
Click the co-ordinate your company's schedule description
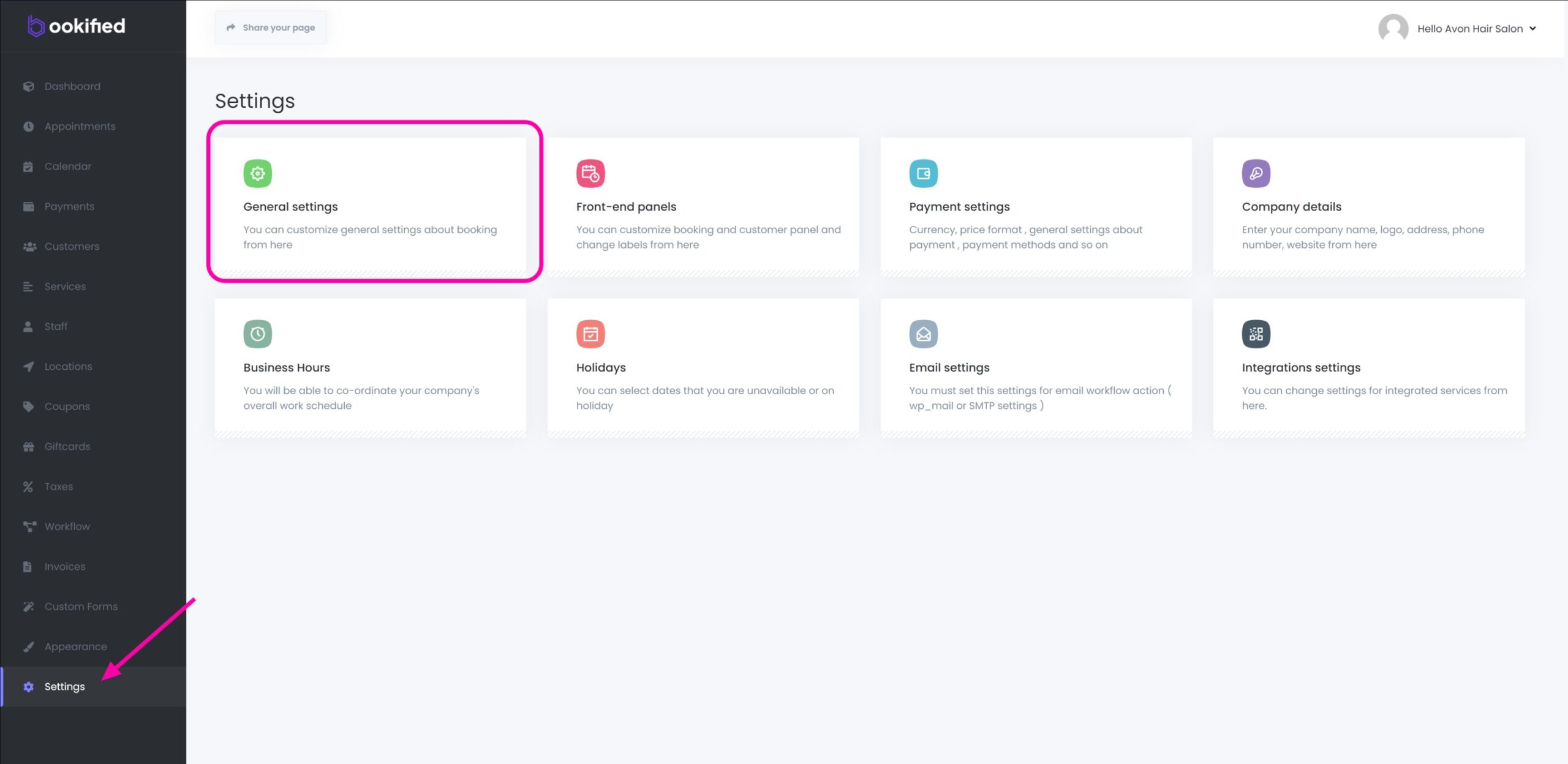coord(361,398)
